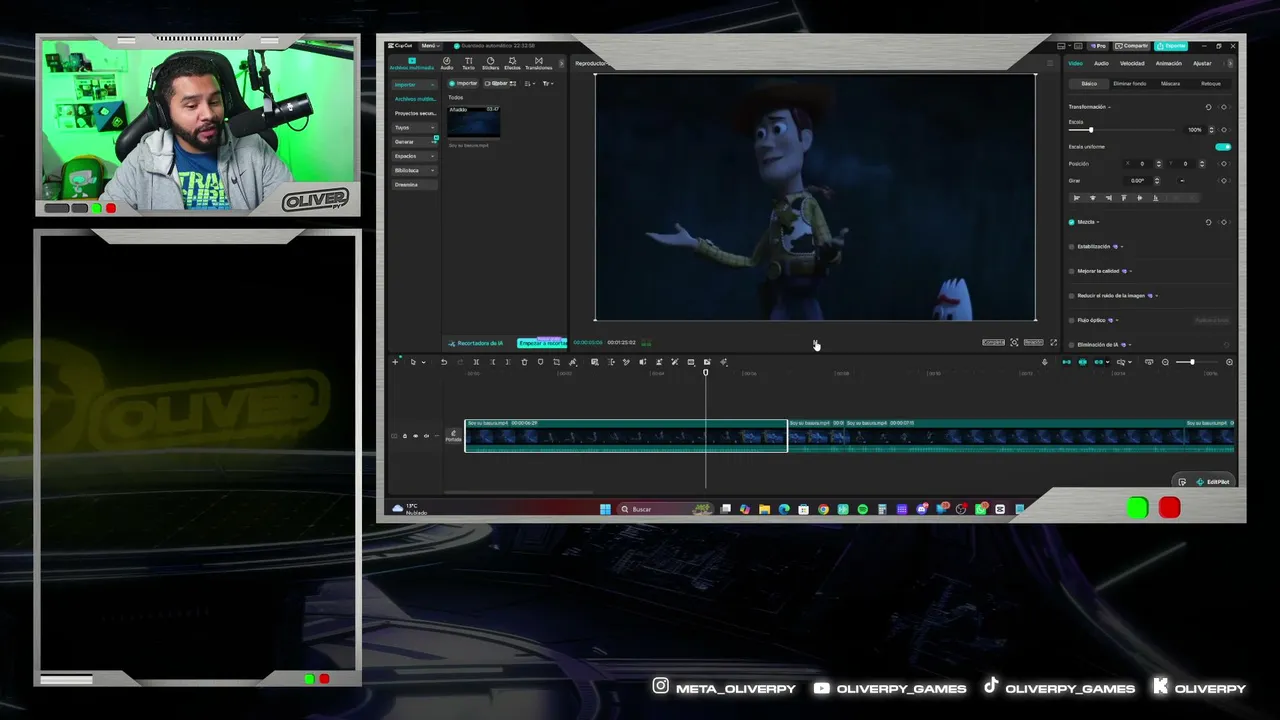Screen dimensions: 1280x720
Task: Click the Escala percentage value field
Action: click(x=1194, y=130)
